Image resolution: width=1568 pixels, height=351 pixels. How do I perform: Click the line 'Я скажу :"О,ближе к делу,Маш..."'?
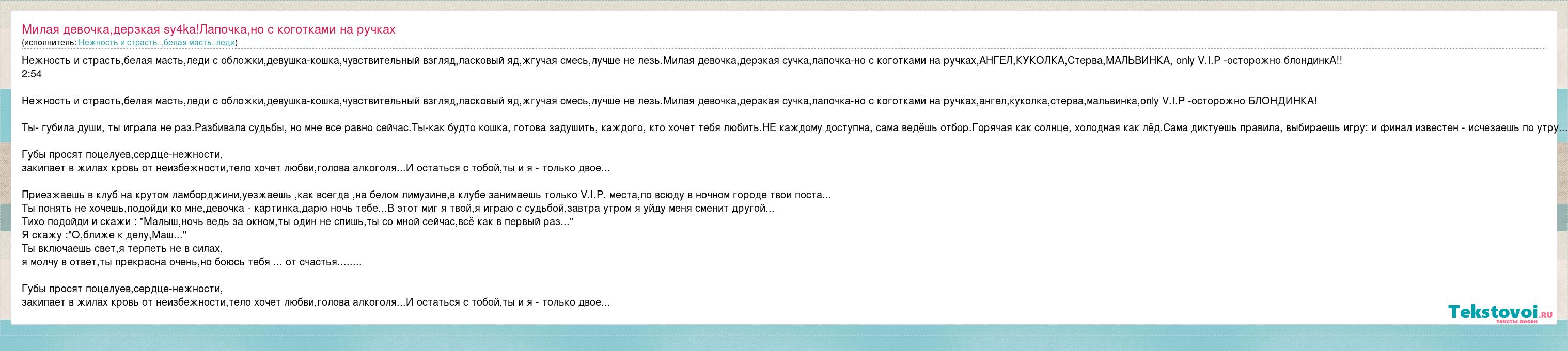[x=104, y=235]
